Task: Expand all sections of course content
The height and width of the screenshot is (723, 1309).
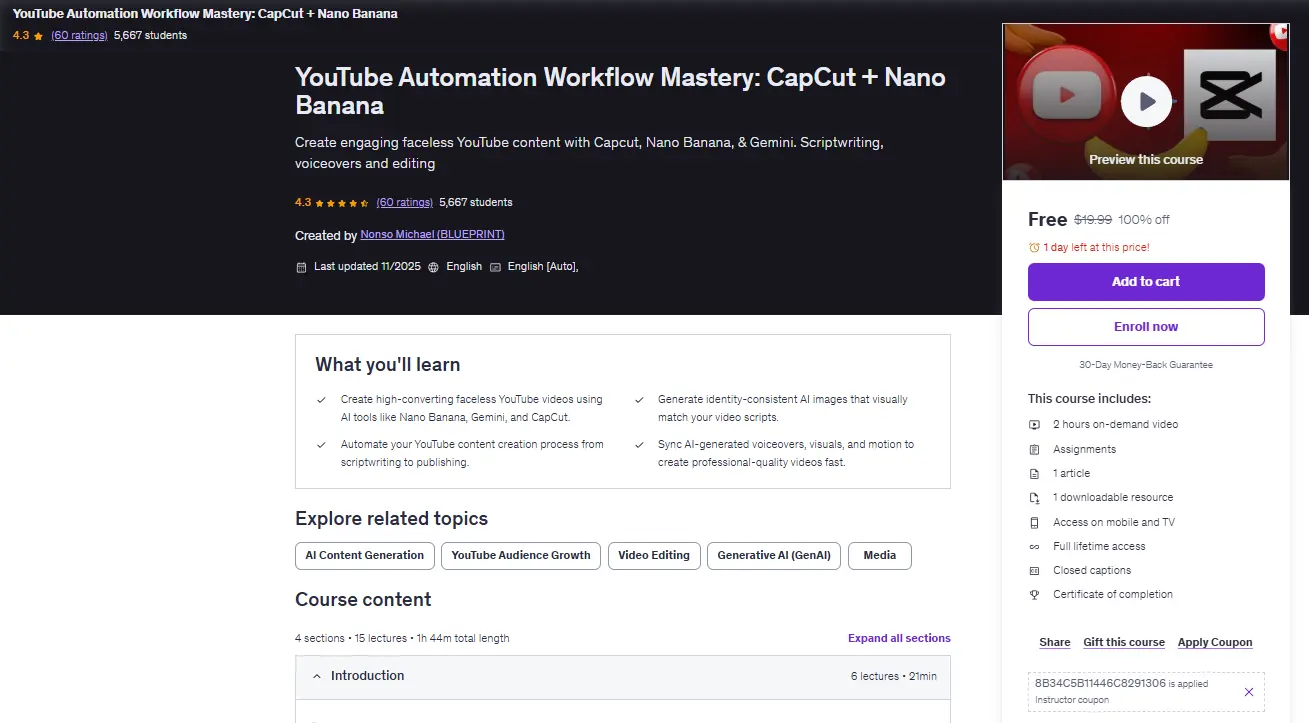Action: [899, 638]
